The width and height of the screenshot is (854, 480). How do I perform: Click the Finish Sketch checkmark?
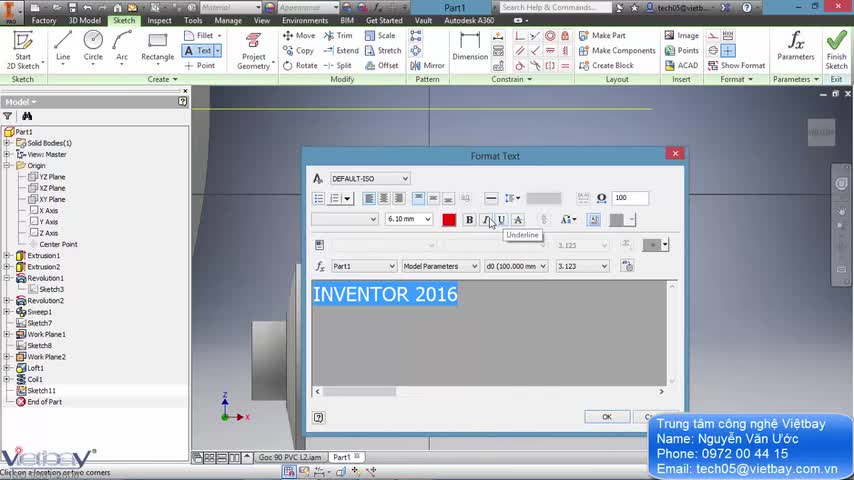[837, 50]
